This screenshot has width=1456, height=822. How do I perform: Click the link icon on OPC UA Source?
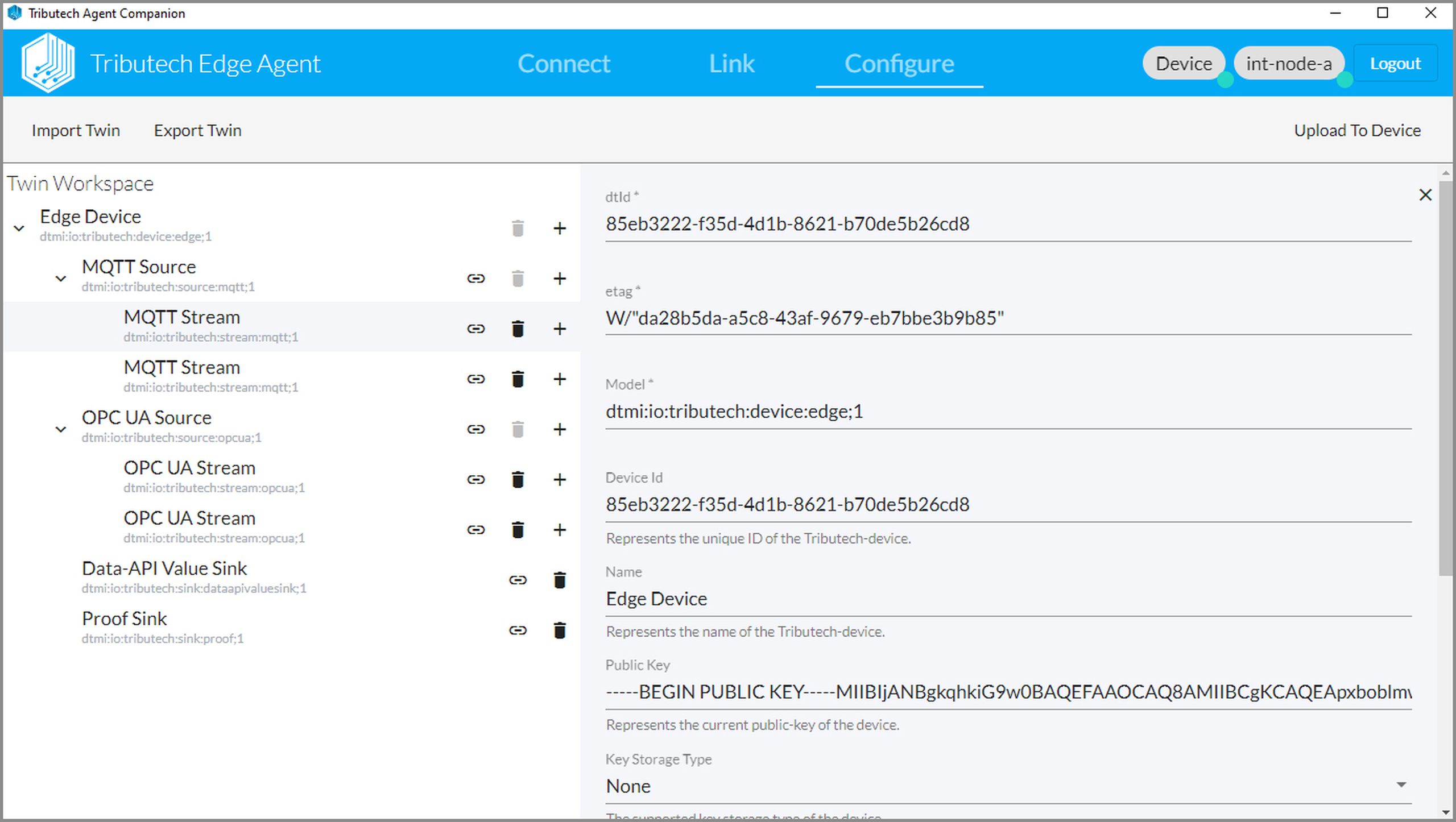click(x=476, y=429)
